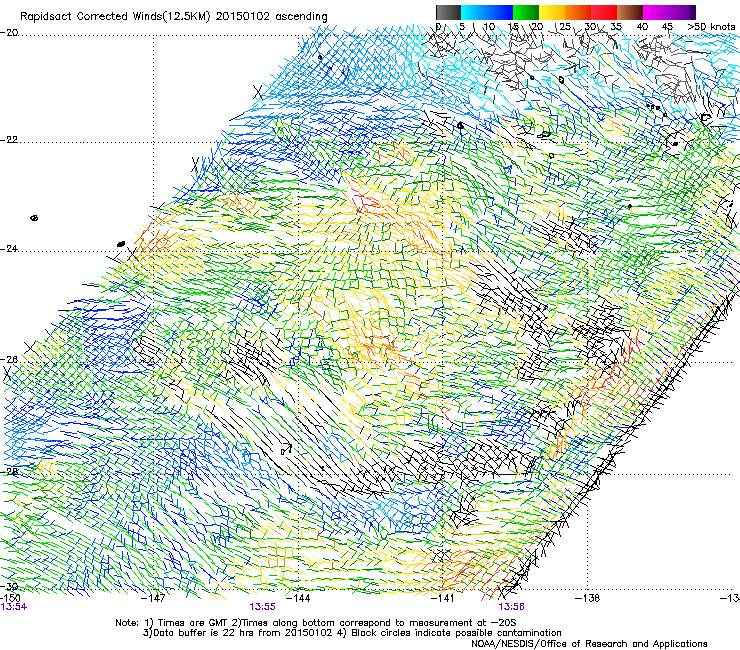The width and height of the screenshot is (740, 650).
Task: Click the "-30" latitude axis label
Action: pos(9,587)
